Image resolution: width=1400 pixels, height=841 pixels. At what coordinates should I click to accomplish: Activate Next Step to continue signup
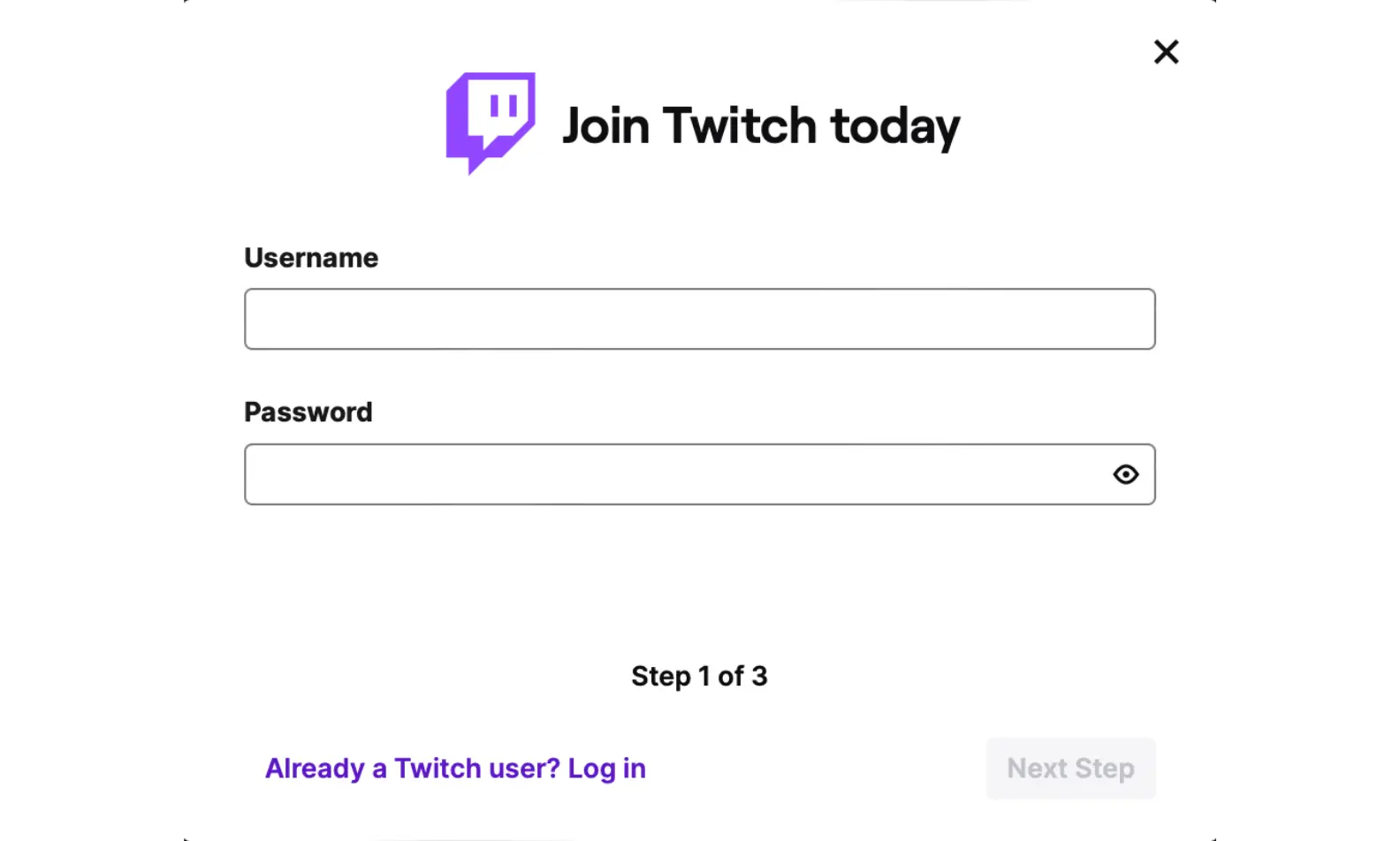(x=1070, y=768)
